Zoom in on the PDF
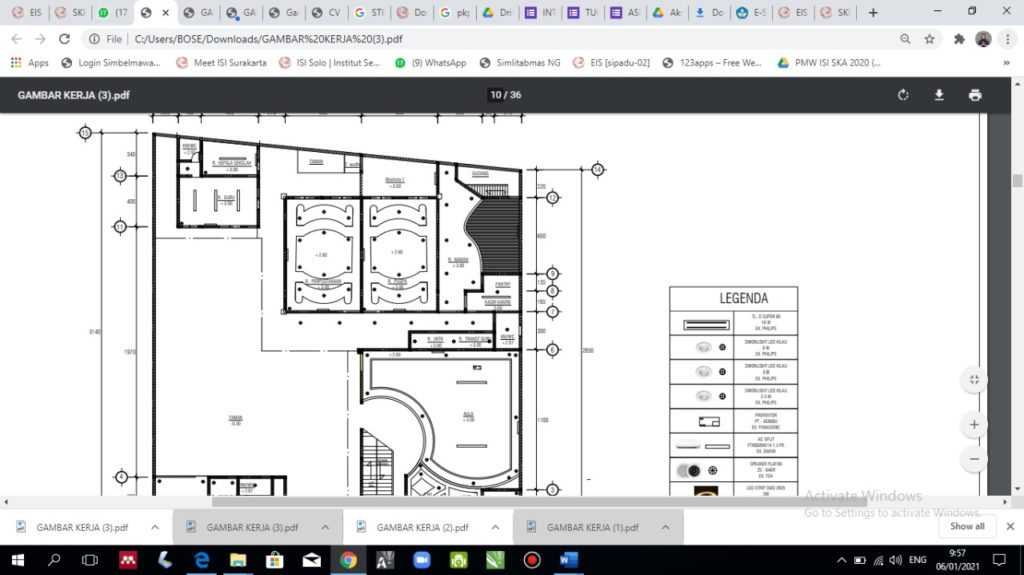This screenshot has height=575, width=1024. 974,424
